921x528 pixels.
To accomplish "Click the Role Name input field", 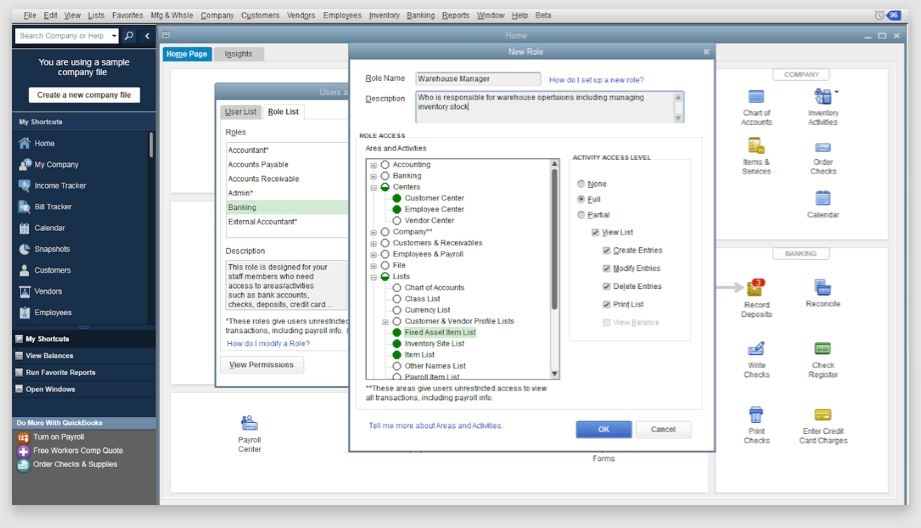I will pos(478,79).
